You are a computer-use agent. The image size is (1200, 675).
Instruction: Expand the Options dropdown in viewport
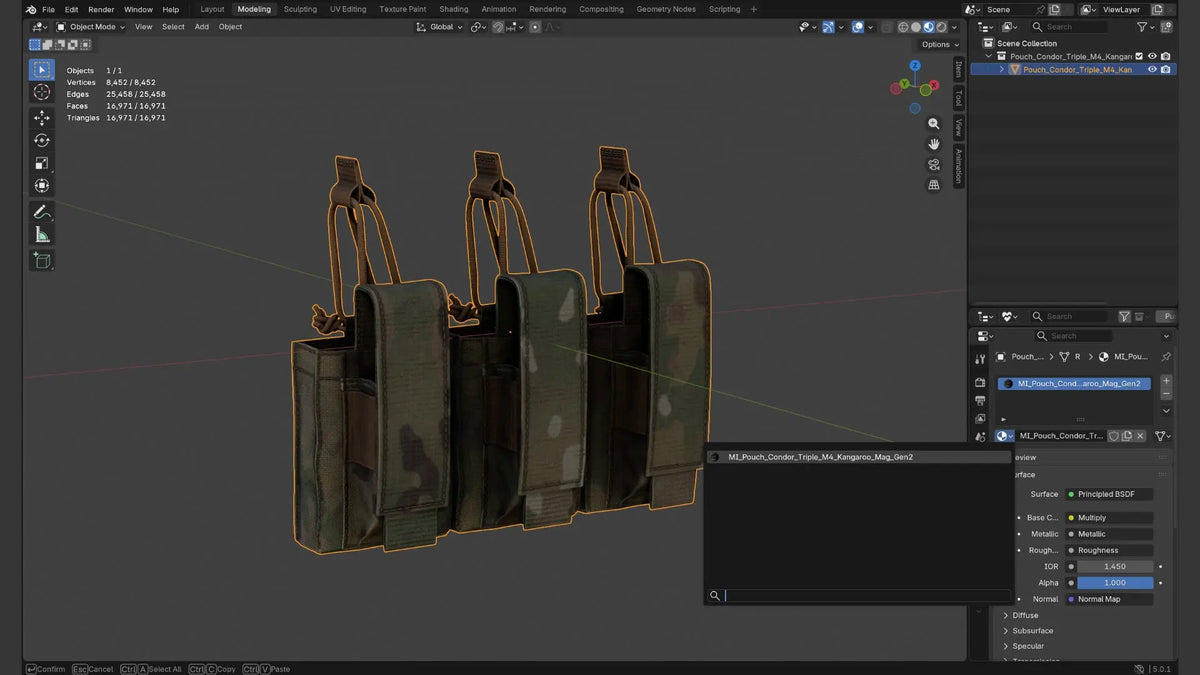[x=940, y=44]
